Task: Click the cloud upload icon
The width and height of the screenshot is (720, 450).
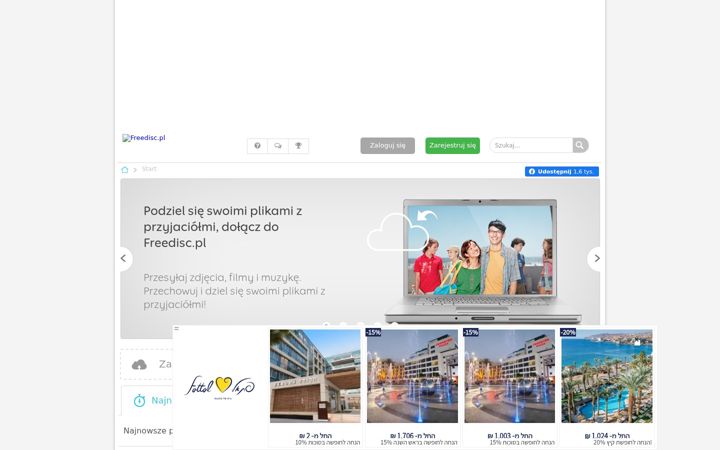Action: 139,365
